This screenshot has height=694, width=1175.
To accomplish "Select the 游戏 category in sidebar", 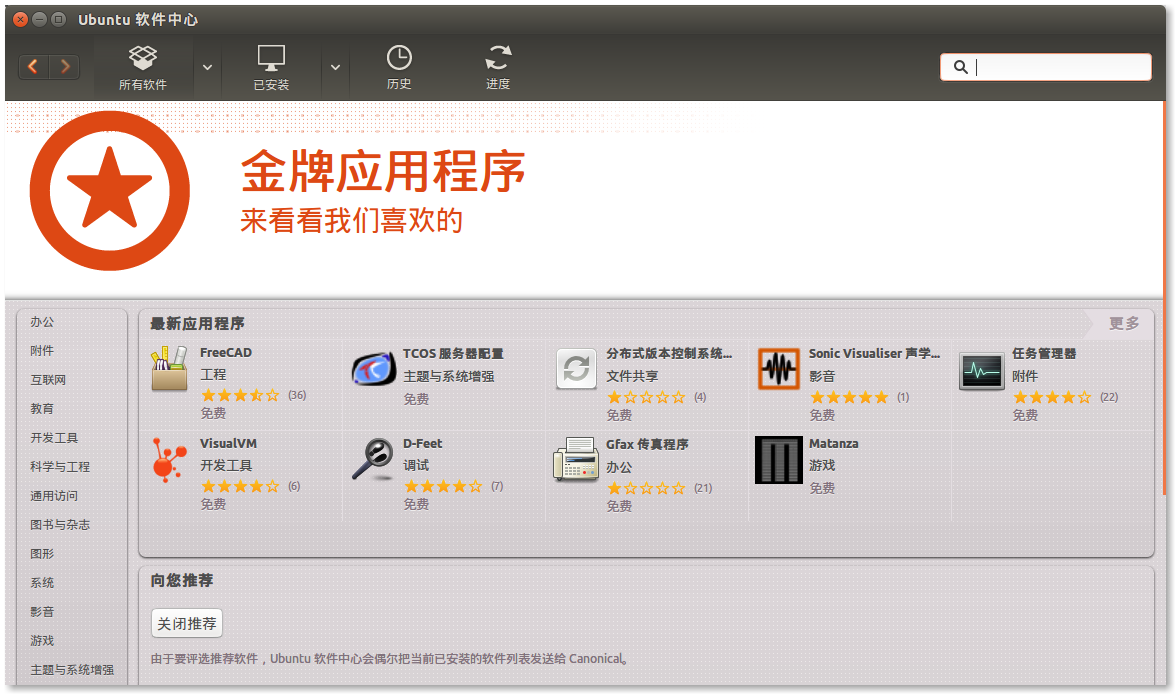I will tap(42, 641).
